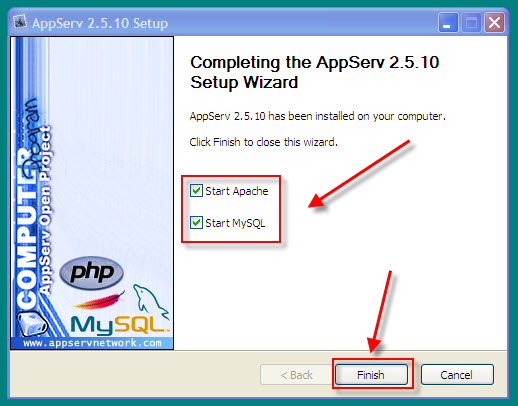Uncheck the Start Apache checkbox
The width and height of the screenshot is (518, 406).
196,191
